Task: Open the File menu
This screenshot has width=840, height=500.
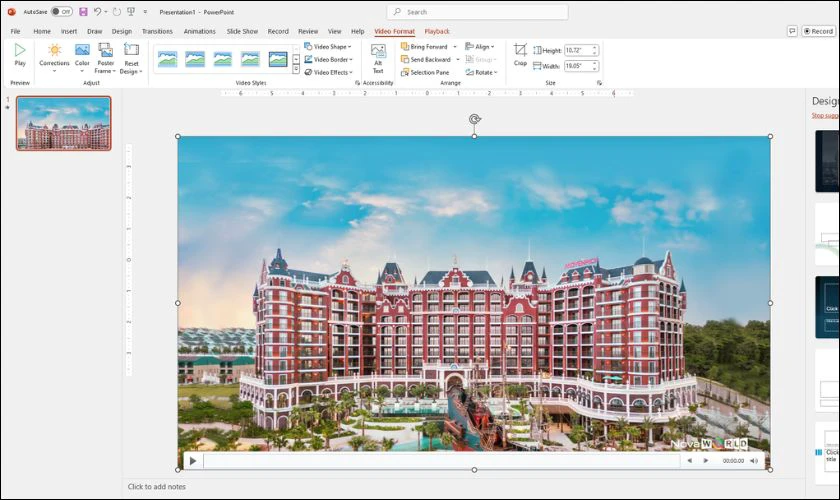Action: coord(16,31)
